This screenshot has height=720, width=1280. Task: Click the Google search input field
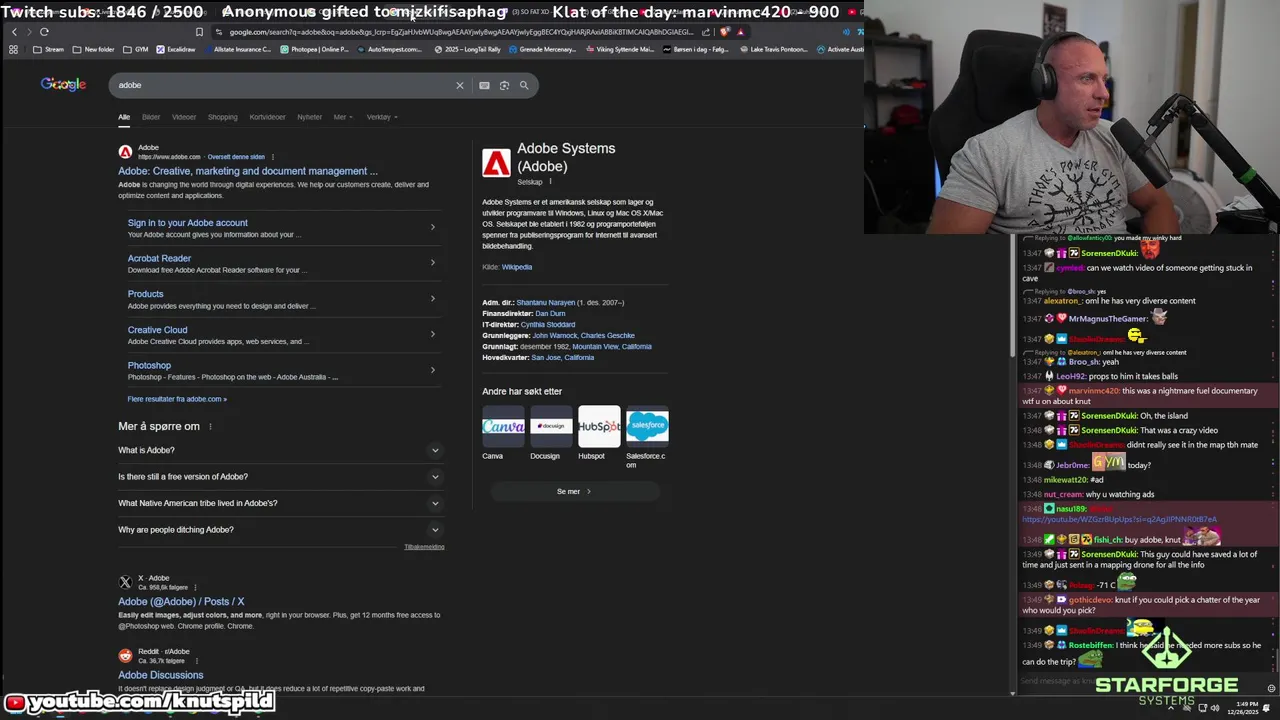coord(283,85)
